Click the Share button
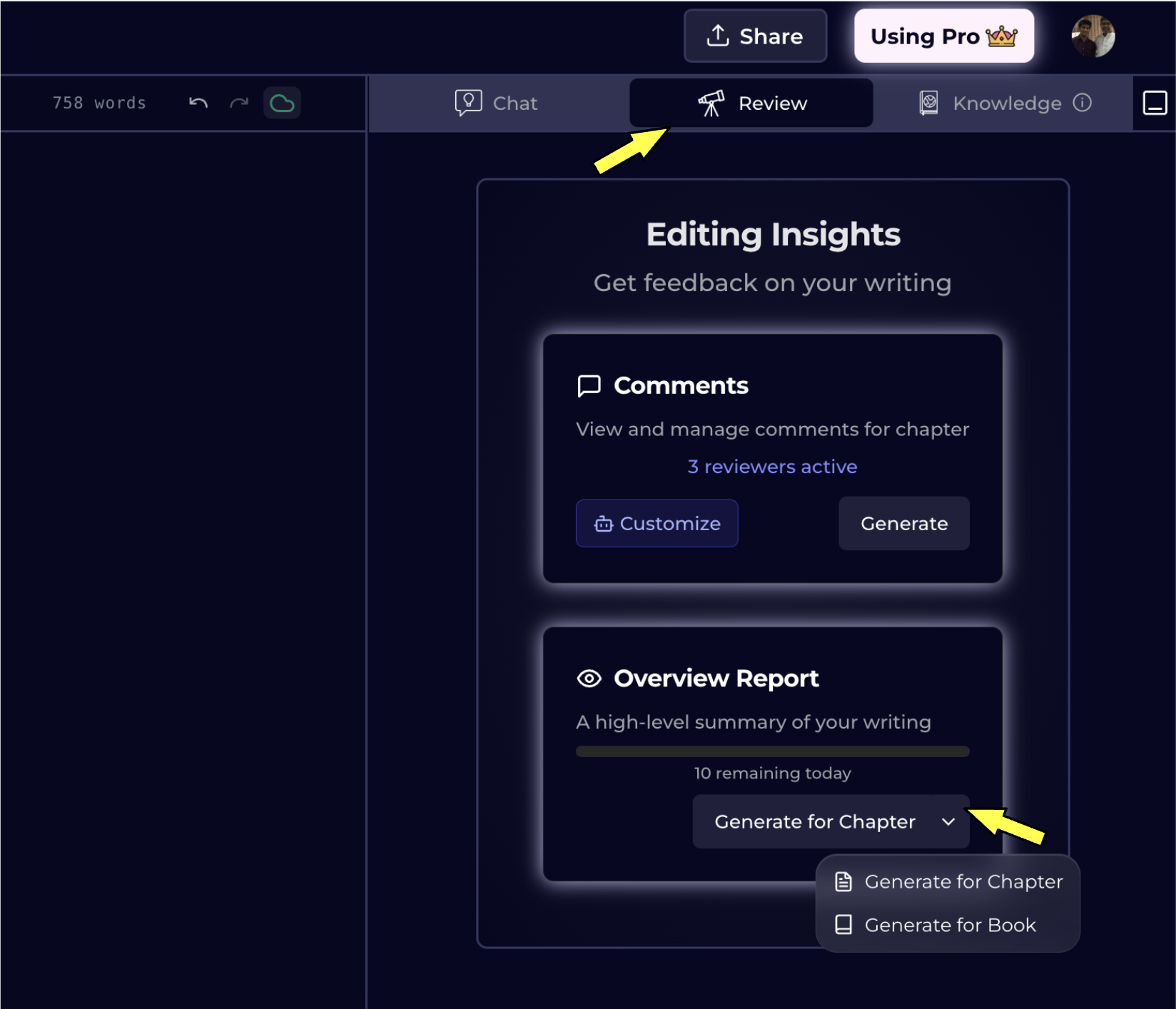This screenshot has width=1176, height=1009. click(755, 36)
